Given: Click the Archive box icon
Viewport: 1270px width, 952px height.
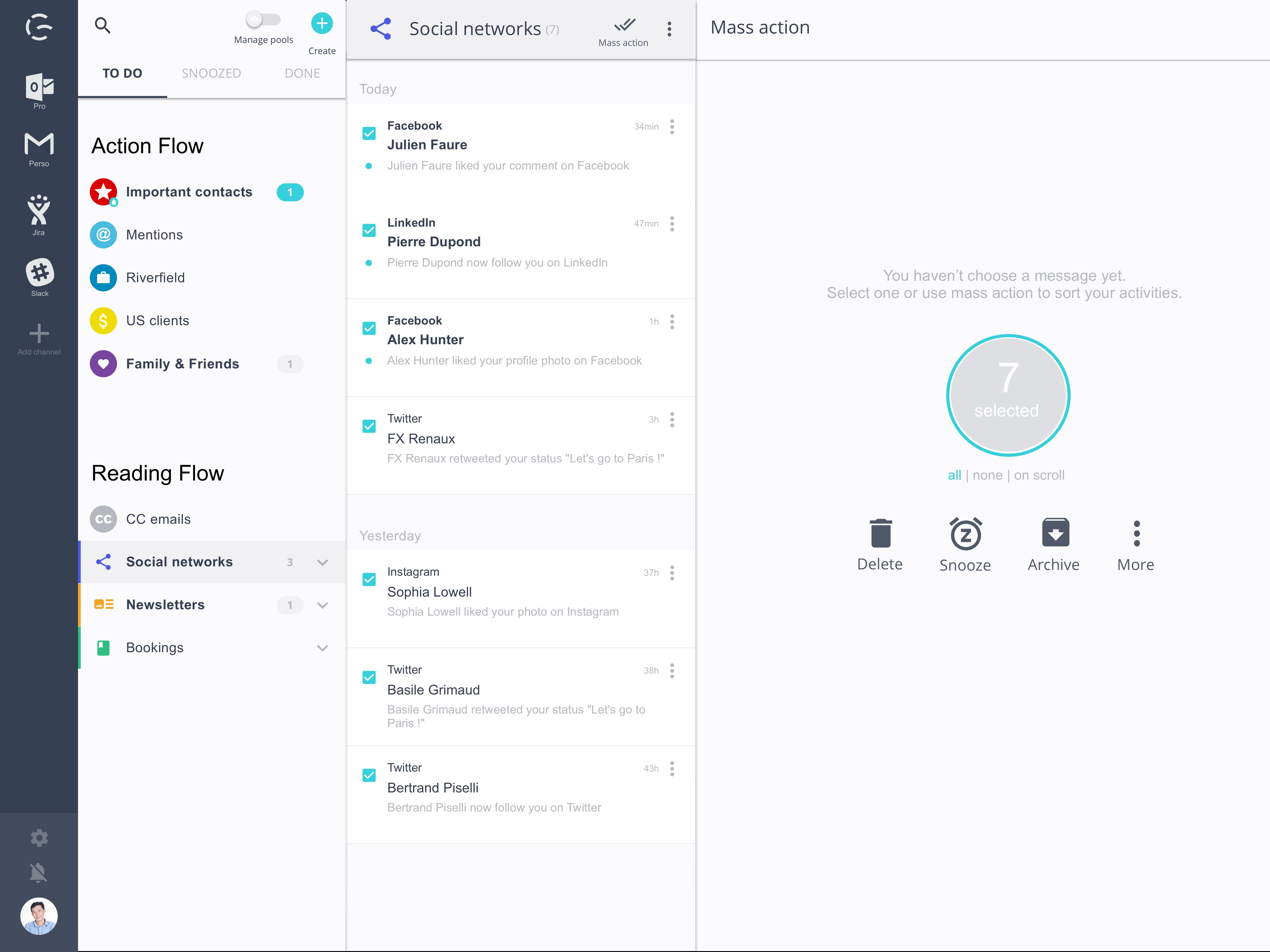Looking at the screenshot, I should coord(1055,533).
